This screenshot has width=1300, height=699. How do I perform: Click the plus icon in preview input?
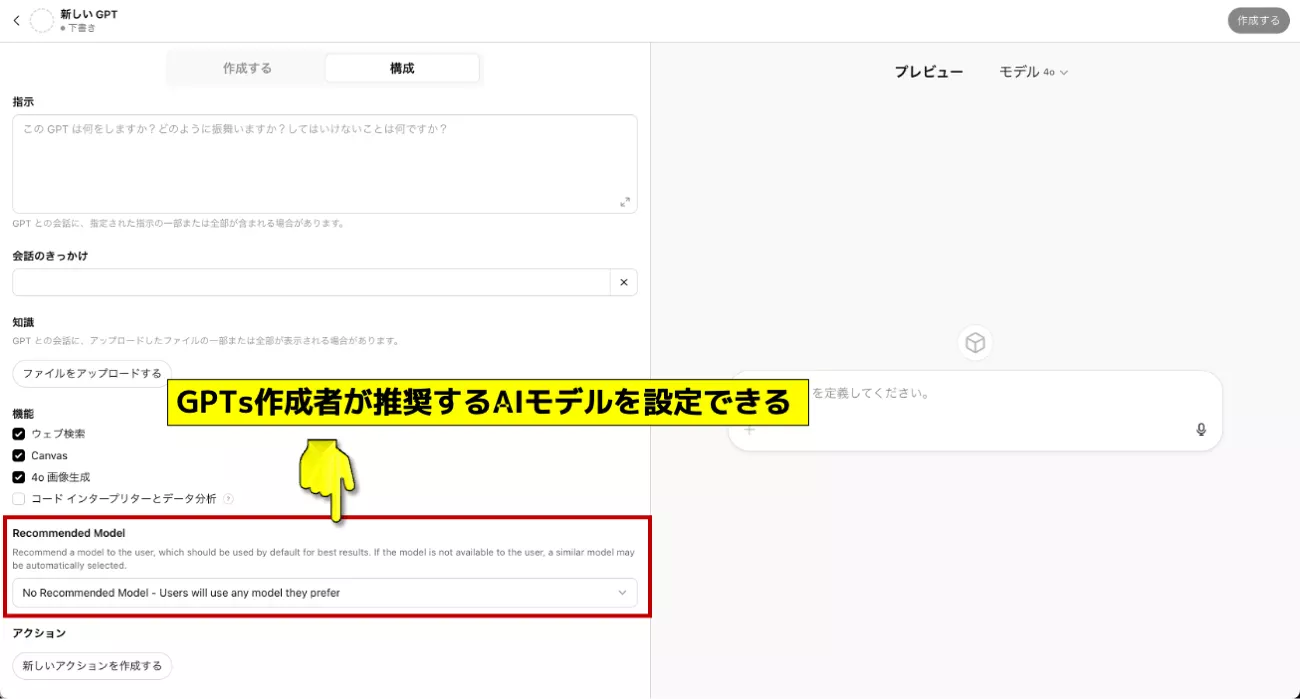coord(749,430)
